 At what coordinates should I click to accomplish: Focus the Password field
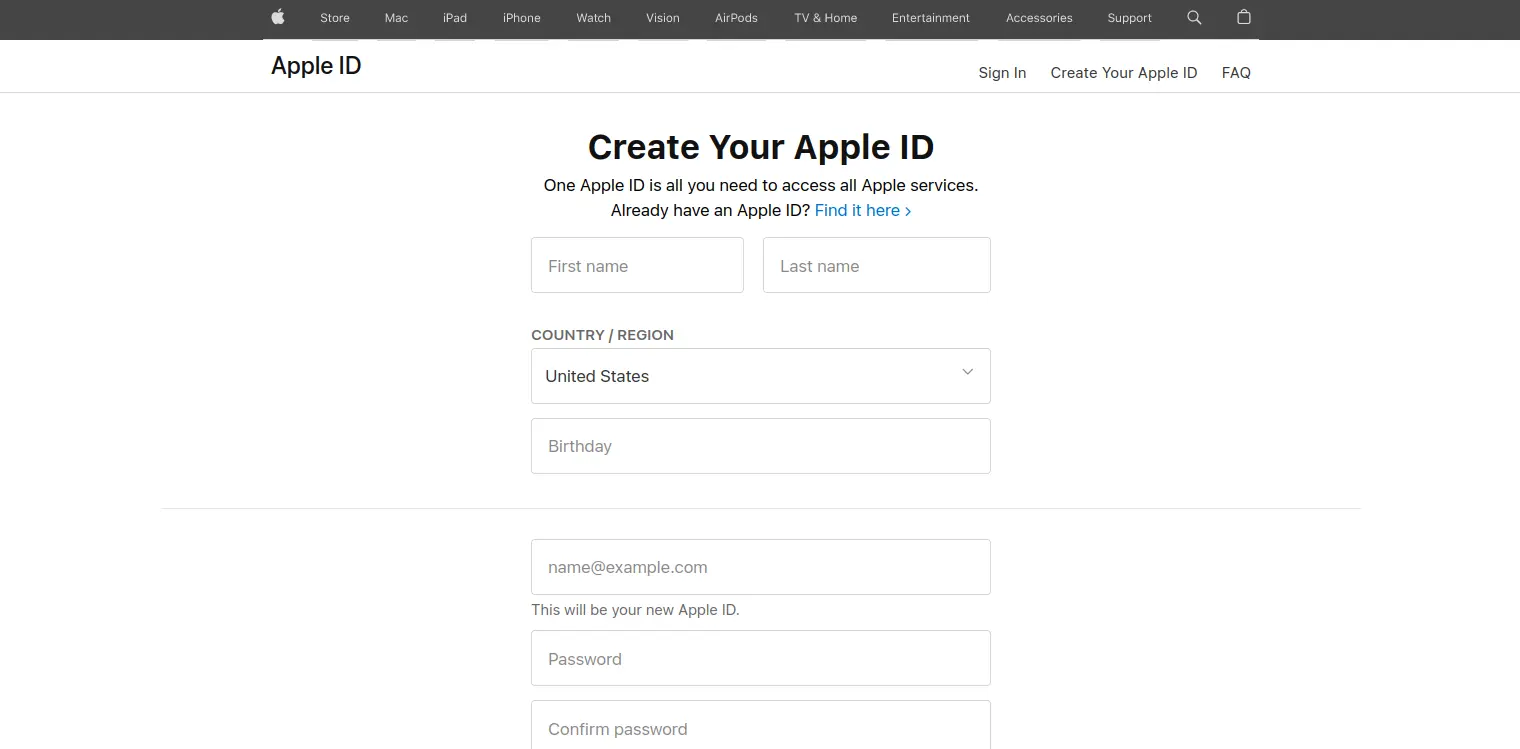tap(761, 658)
